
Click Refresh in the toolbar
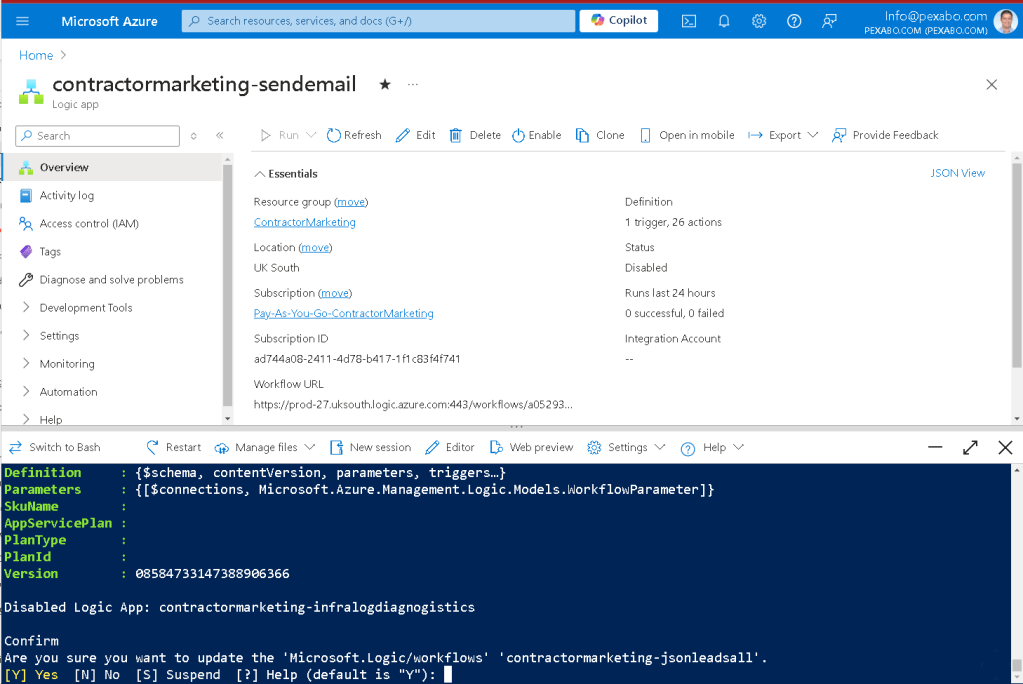pyautogui.click(x=354, y=135)
